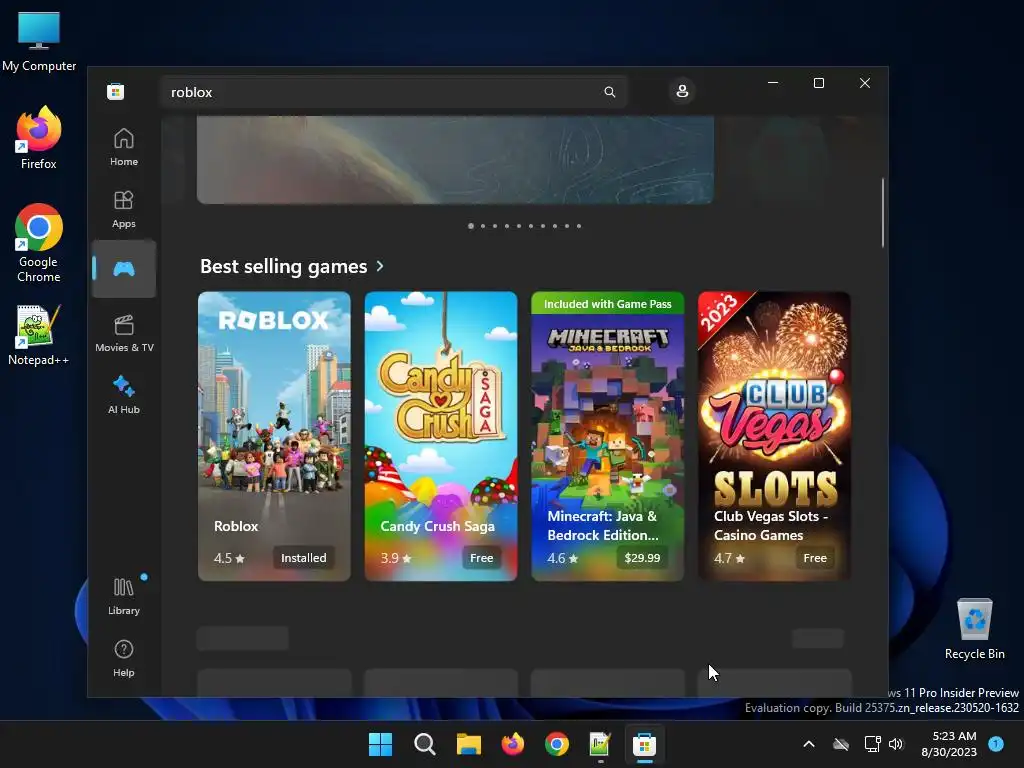Click the $29.99 price on Minecraft
Screen dimensions: 1024x768
(x=642, y=558)
